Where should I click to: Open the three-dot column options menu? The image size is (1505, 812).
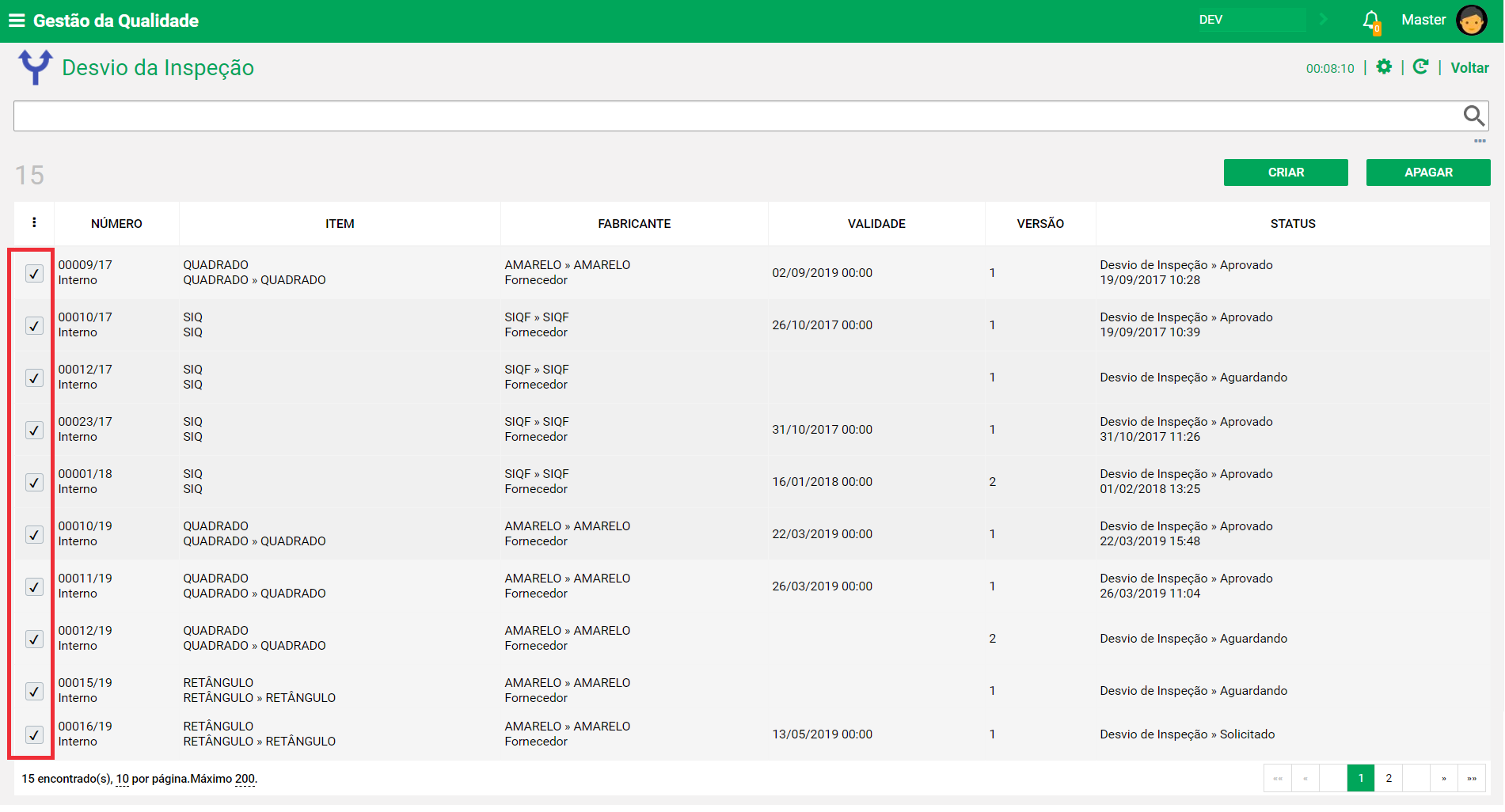click(x=34, y=223)
